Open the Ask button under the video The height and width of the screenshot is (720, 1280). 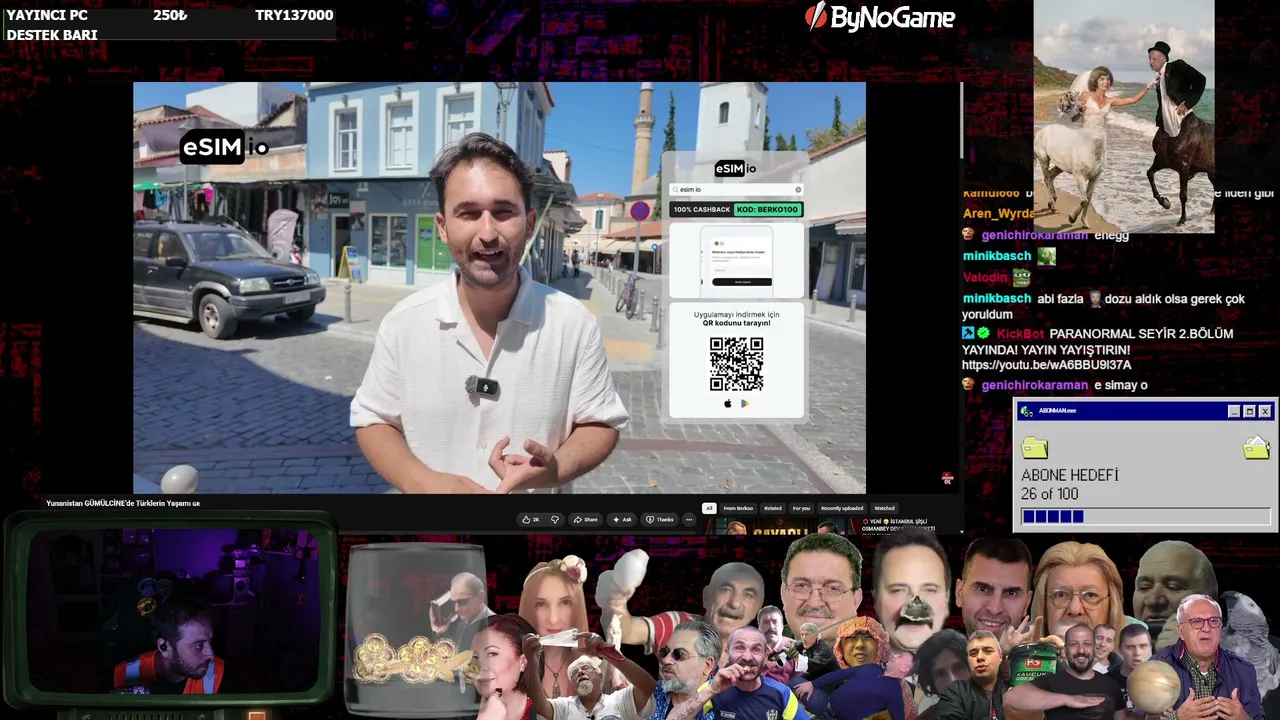point(622,519)
